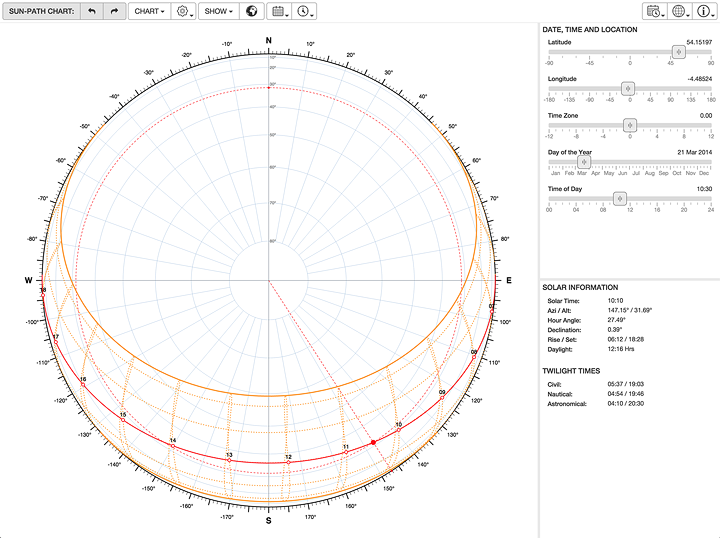This screenshot has height=538, width=720.
Task: Expand the SHOW dropdown menu
Action: [219, 12]
